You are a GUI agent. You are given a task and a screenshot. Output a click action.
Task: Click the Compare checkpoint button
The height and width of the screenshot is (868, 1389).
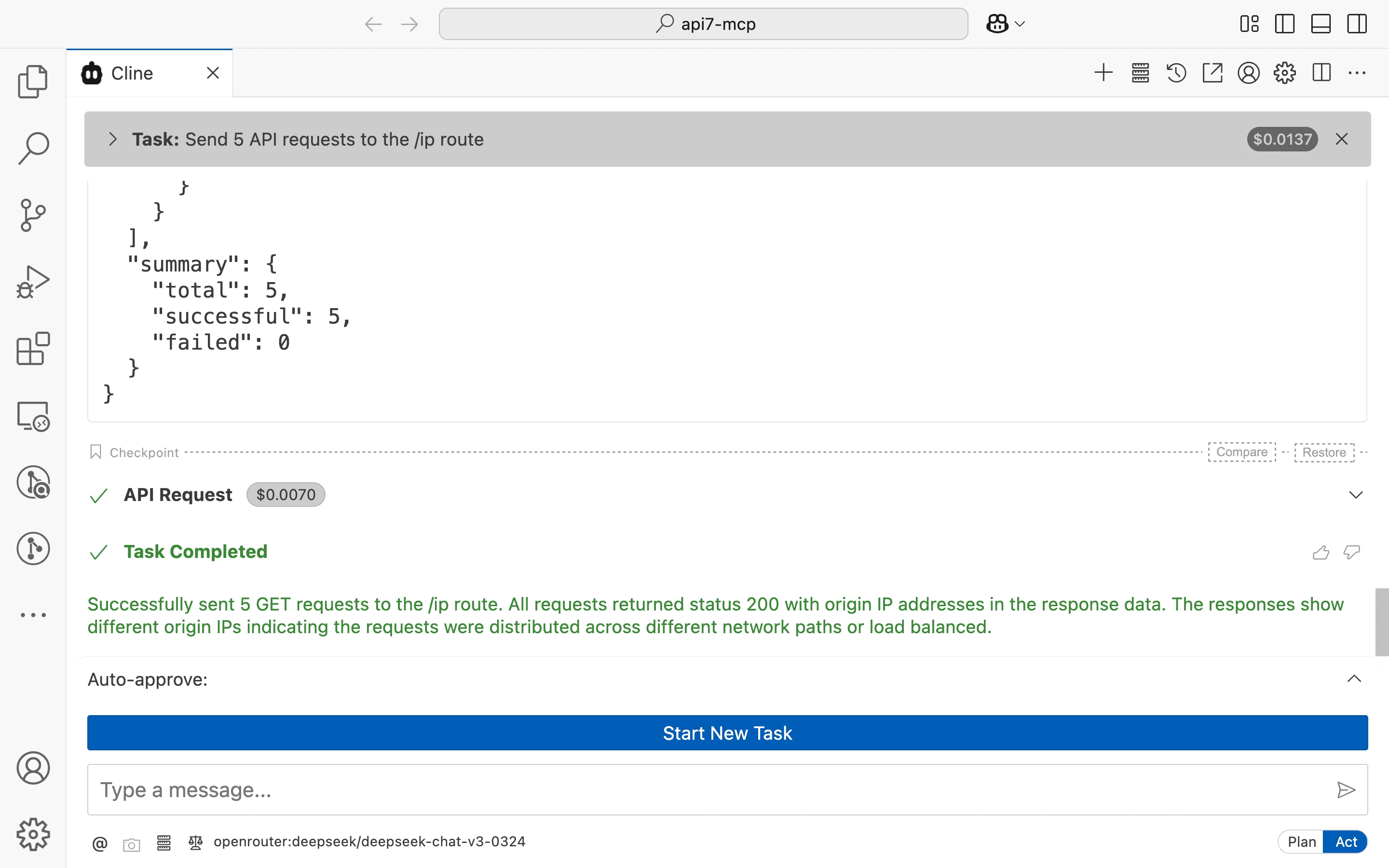pyautogui.click(x=1241, y=452)
